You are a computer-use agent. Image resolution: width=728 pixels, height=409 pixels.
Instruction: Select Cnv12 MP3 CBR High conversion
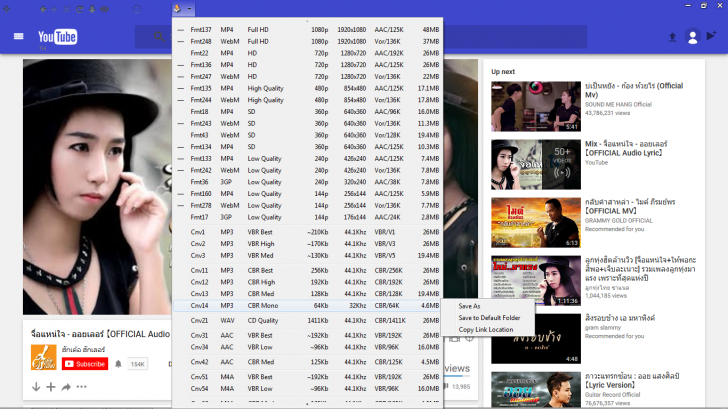pyautogui.click(x=307, y=282)
